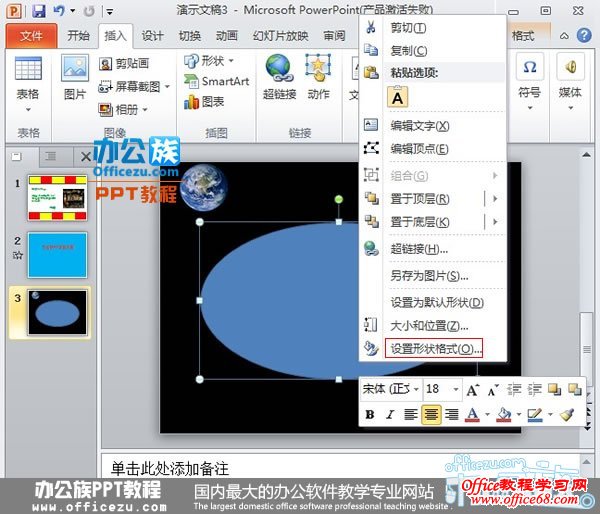Customize quick access toolbar dropdown
Screen dimensions: 600x514
point(109,12)
